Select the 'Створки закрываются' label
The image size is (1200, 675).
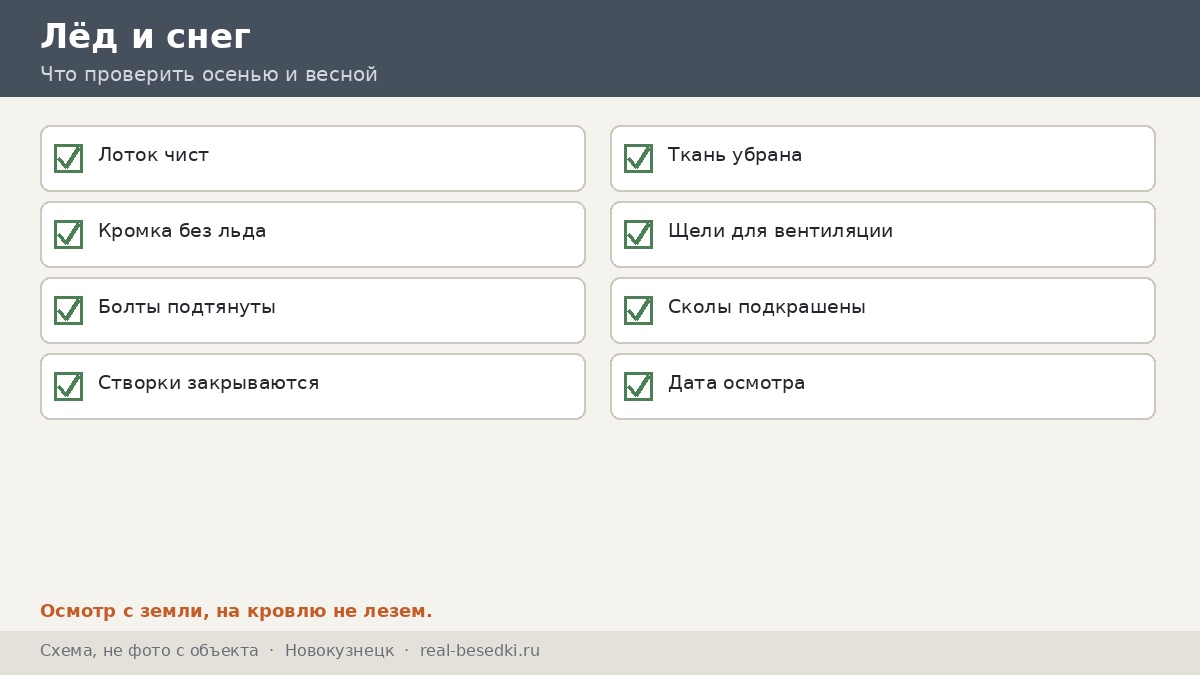(208, 383)
